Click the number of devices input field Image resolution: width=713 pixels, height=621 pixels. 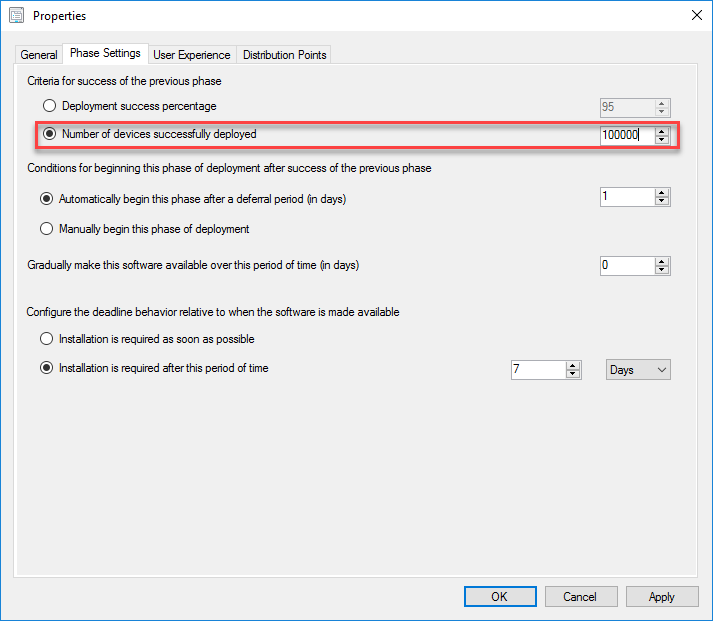point(626,135)
